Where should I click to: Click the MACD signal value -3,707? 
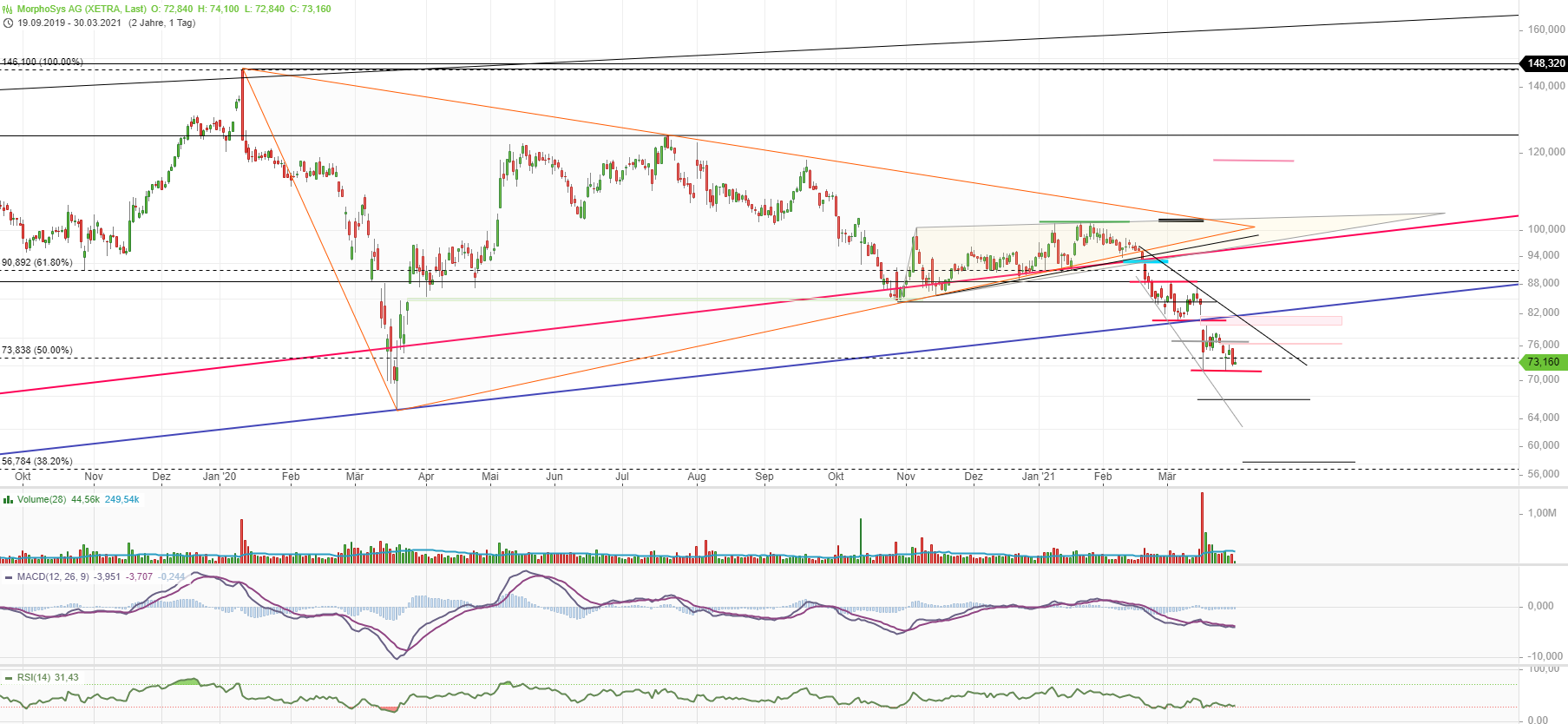coord(140,577)
